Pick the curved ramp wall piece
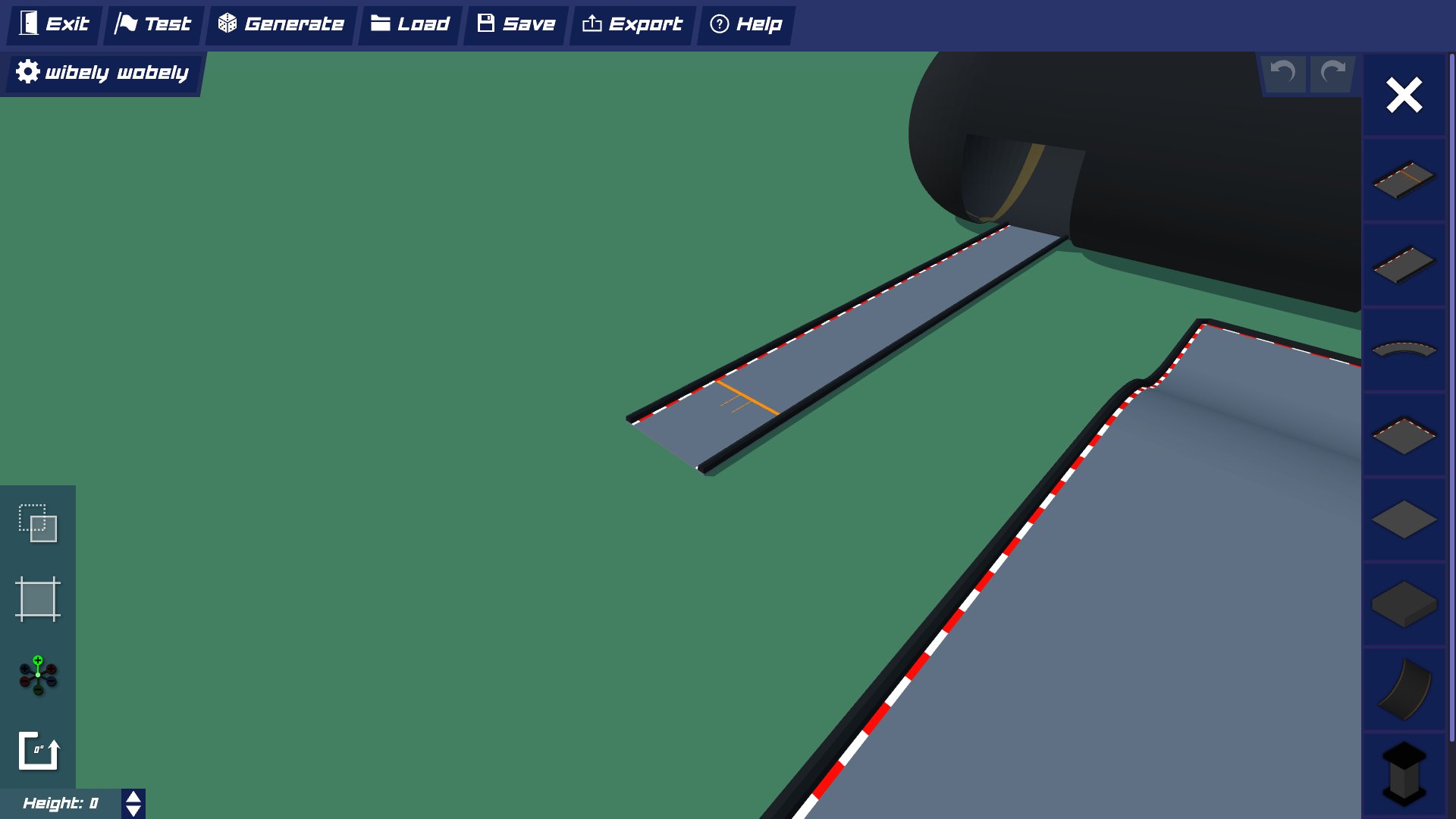 pyautogui.click(x=1404, y=690)
